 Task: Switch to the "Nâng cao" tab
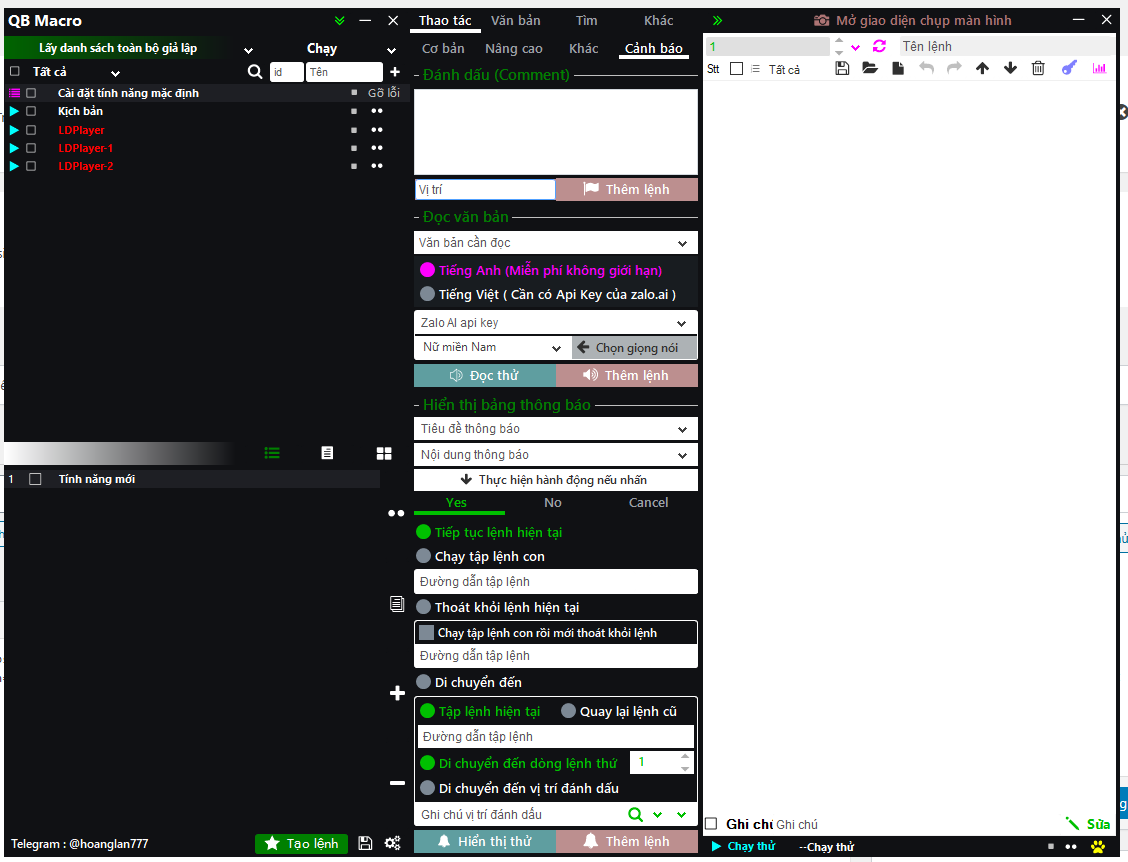coord(514,48)
